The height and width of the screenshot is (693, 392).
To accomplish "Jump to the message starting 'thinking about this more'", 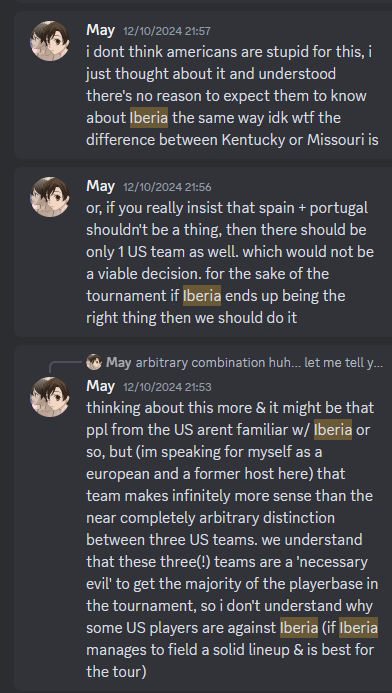I will 203,518.
